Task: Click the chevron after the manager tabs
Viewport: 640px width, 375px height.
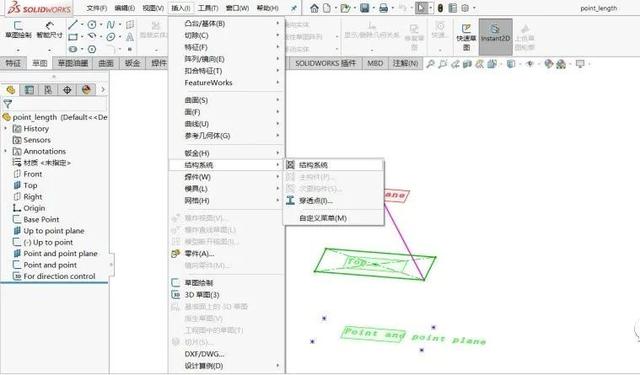Action: click(103, 89)
